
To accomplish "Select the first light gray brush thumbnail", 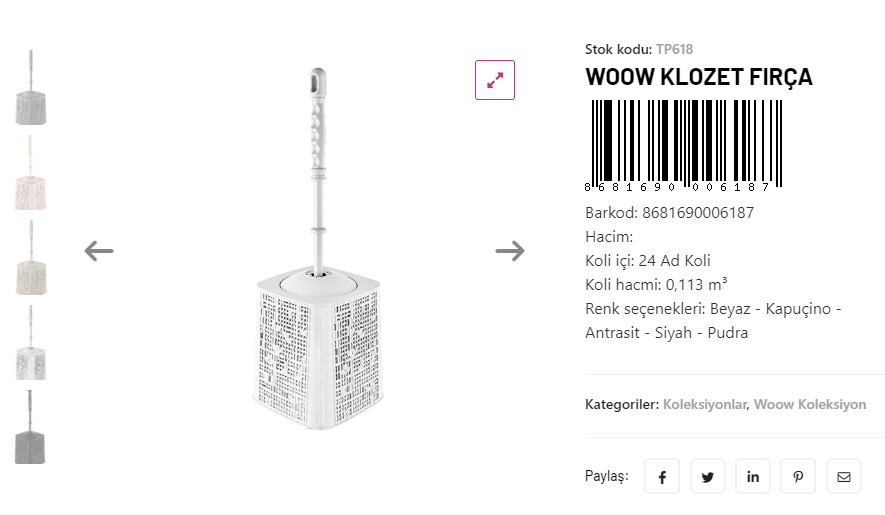I will pos(31,88).
